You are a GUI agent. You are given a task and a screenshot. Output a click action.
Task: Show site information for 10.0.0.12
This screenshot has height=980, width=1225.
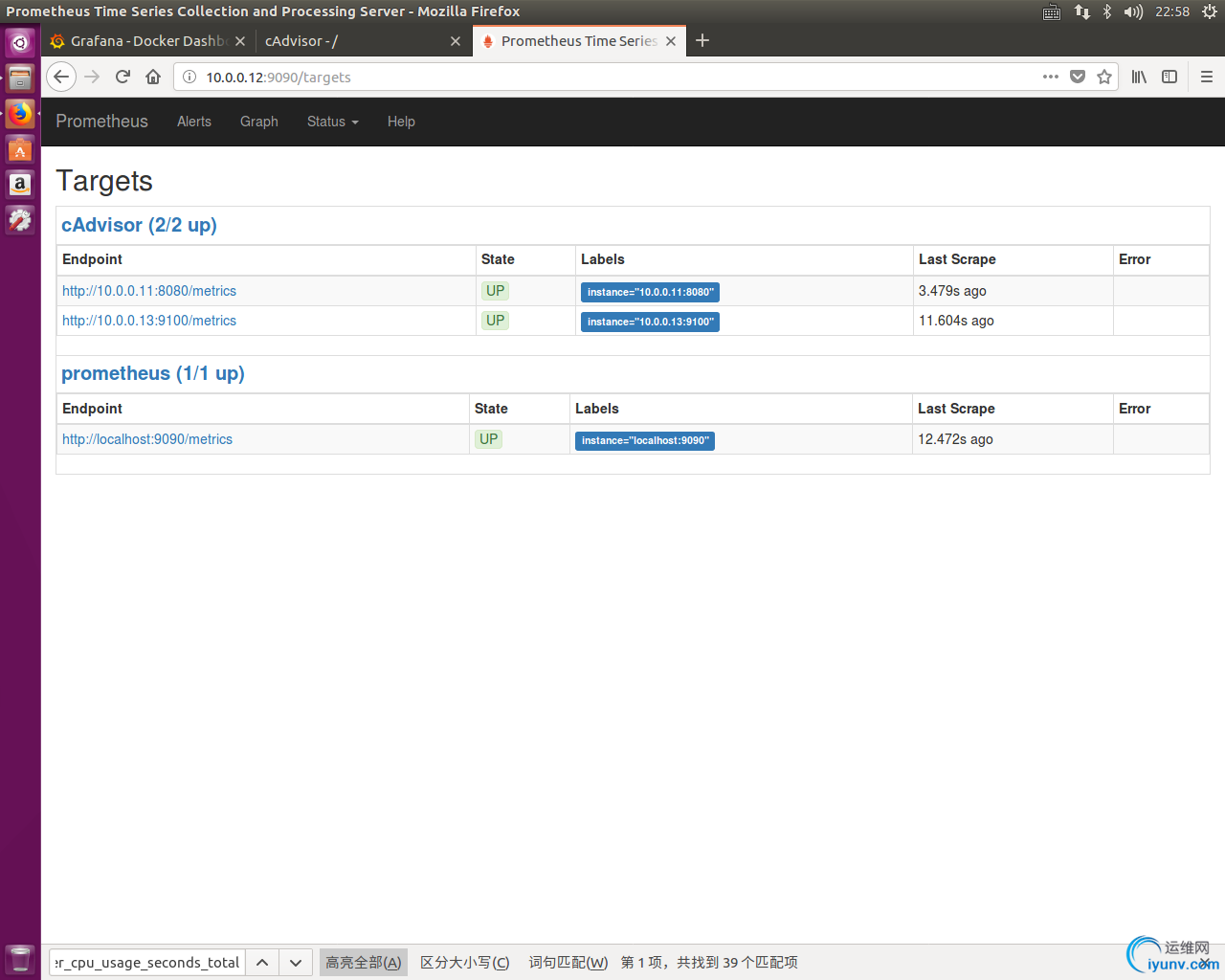(x=189, y=77)
